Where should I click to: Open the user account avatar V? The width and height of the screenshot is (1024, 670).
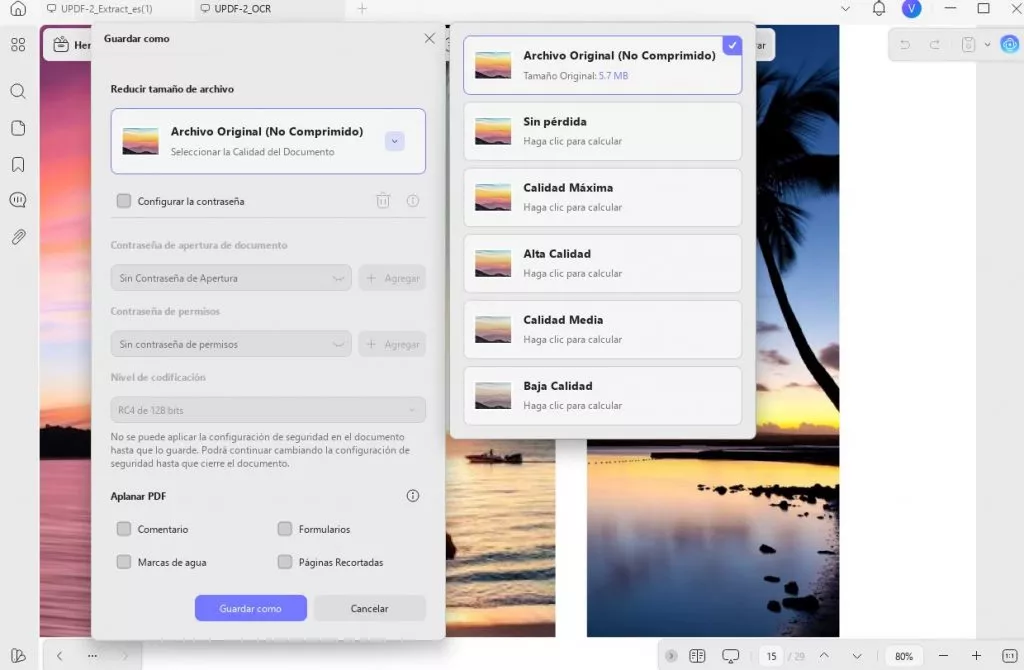[x=911, y=8]
